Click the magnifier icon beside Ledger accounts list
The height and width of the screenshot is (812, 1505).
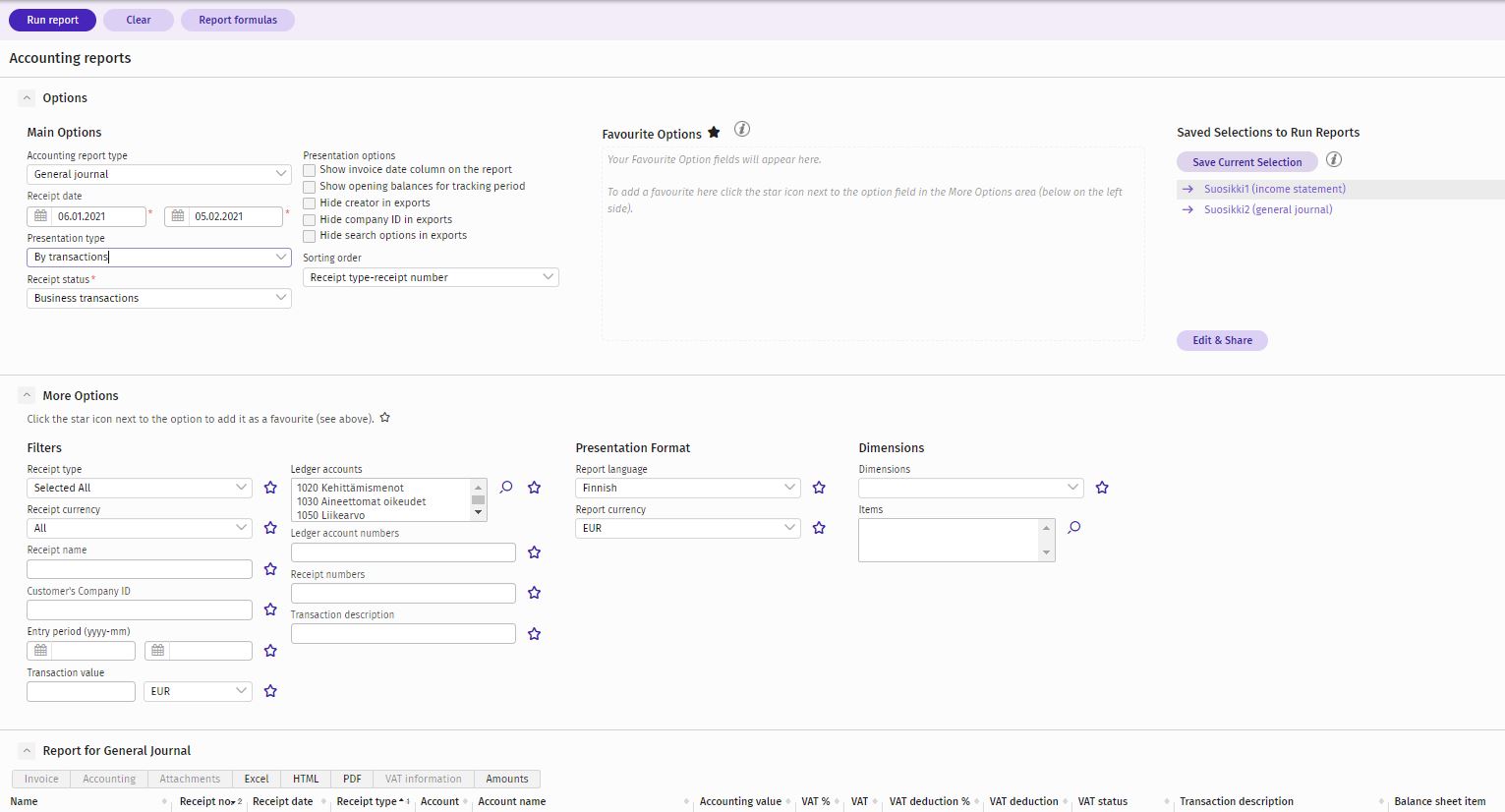click(506, 488)
